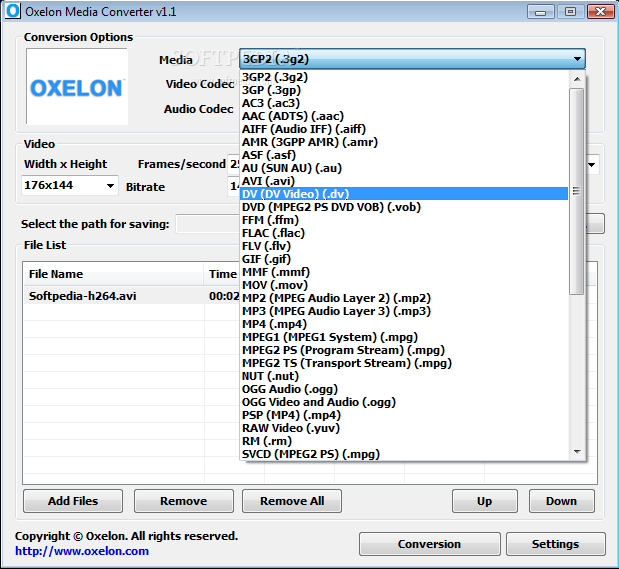Open the Settings dialog
619x569 pixels.
555,544
